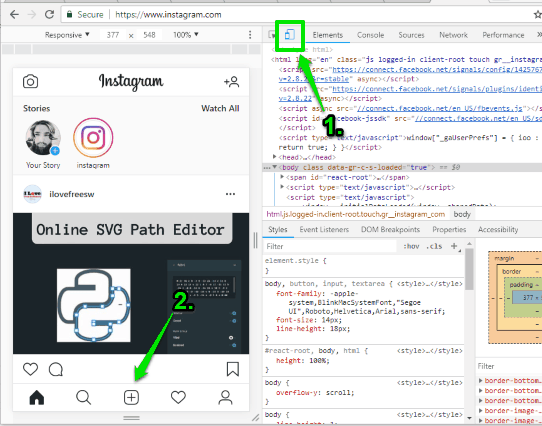
Task: Click the Secure padlock icon
Action: click(69, 15)
